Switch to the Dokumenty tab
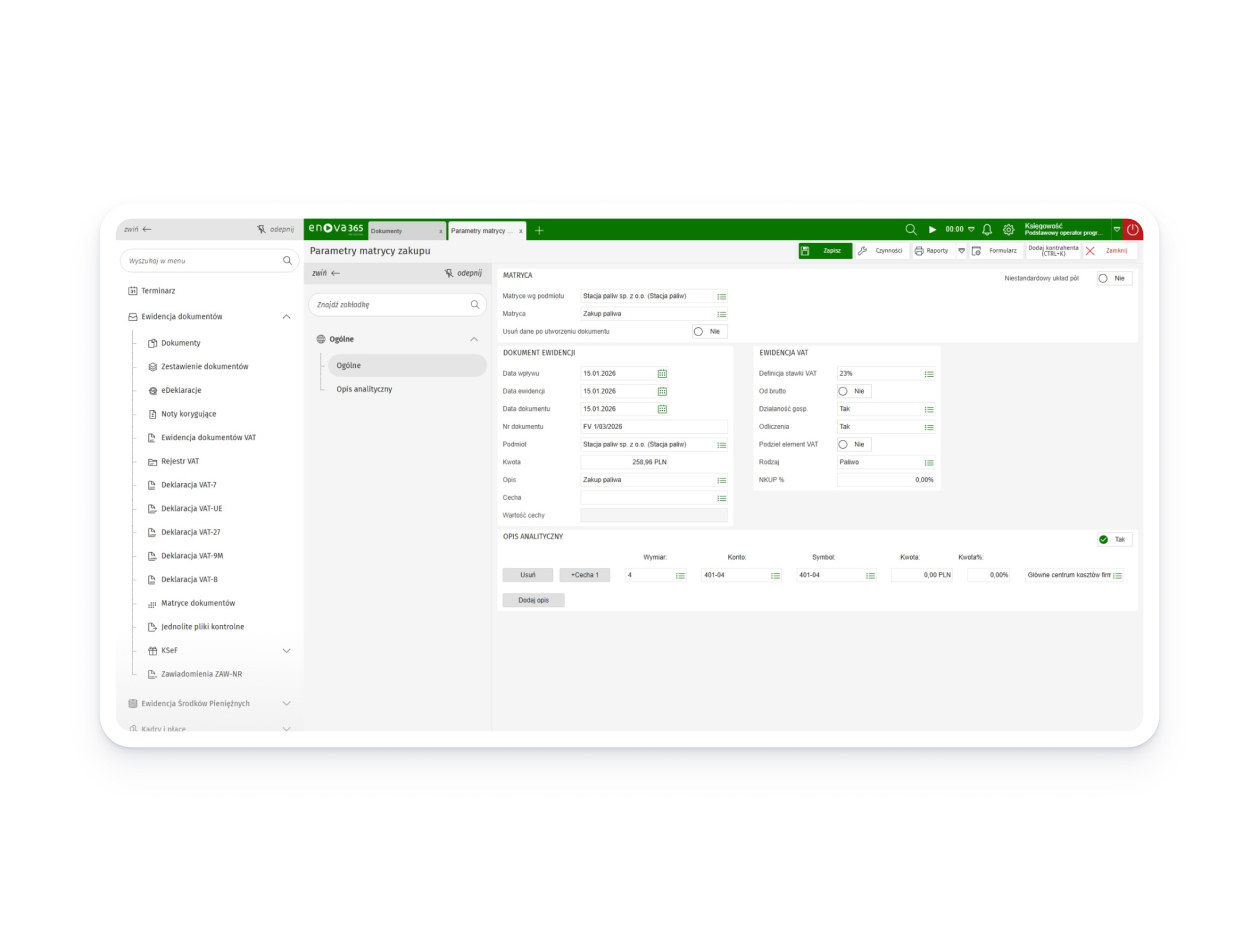This screenshot has width=1260, height=950. 407,231
